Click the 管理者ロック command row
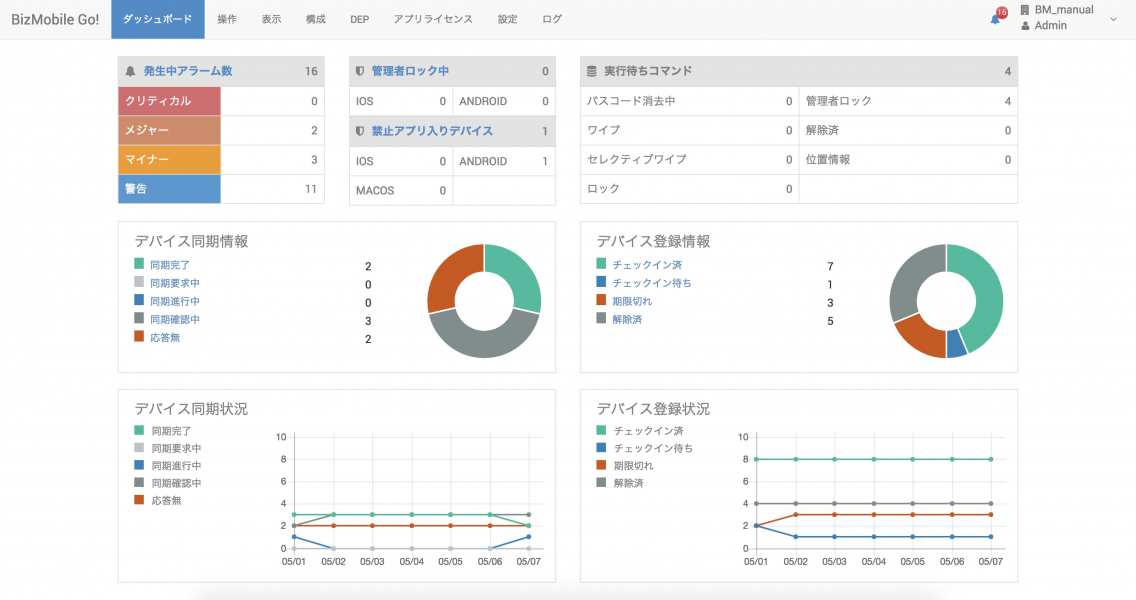 coord(908,101)
